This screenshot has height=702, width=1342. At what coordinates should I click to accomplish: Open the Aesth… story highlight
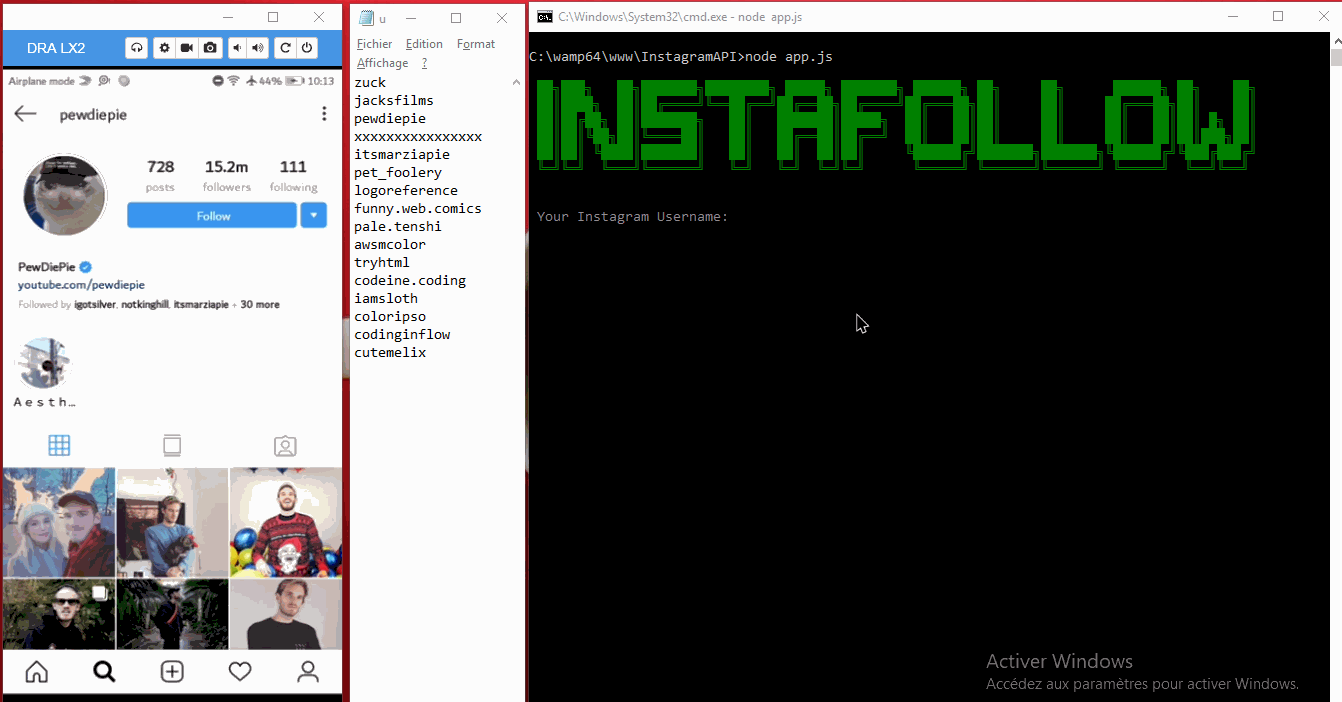(44, 372)
